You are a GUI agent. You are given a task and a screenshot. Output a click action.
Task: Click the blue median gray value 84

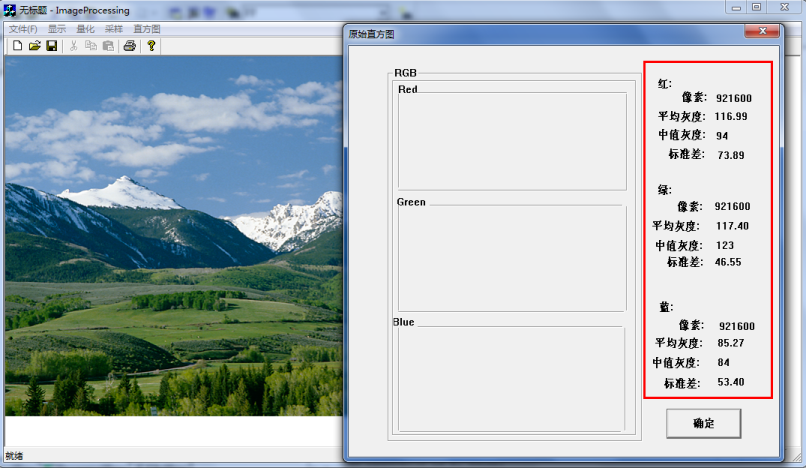[x=724, y=362]
